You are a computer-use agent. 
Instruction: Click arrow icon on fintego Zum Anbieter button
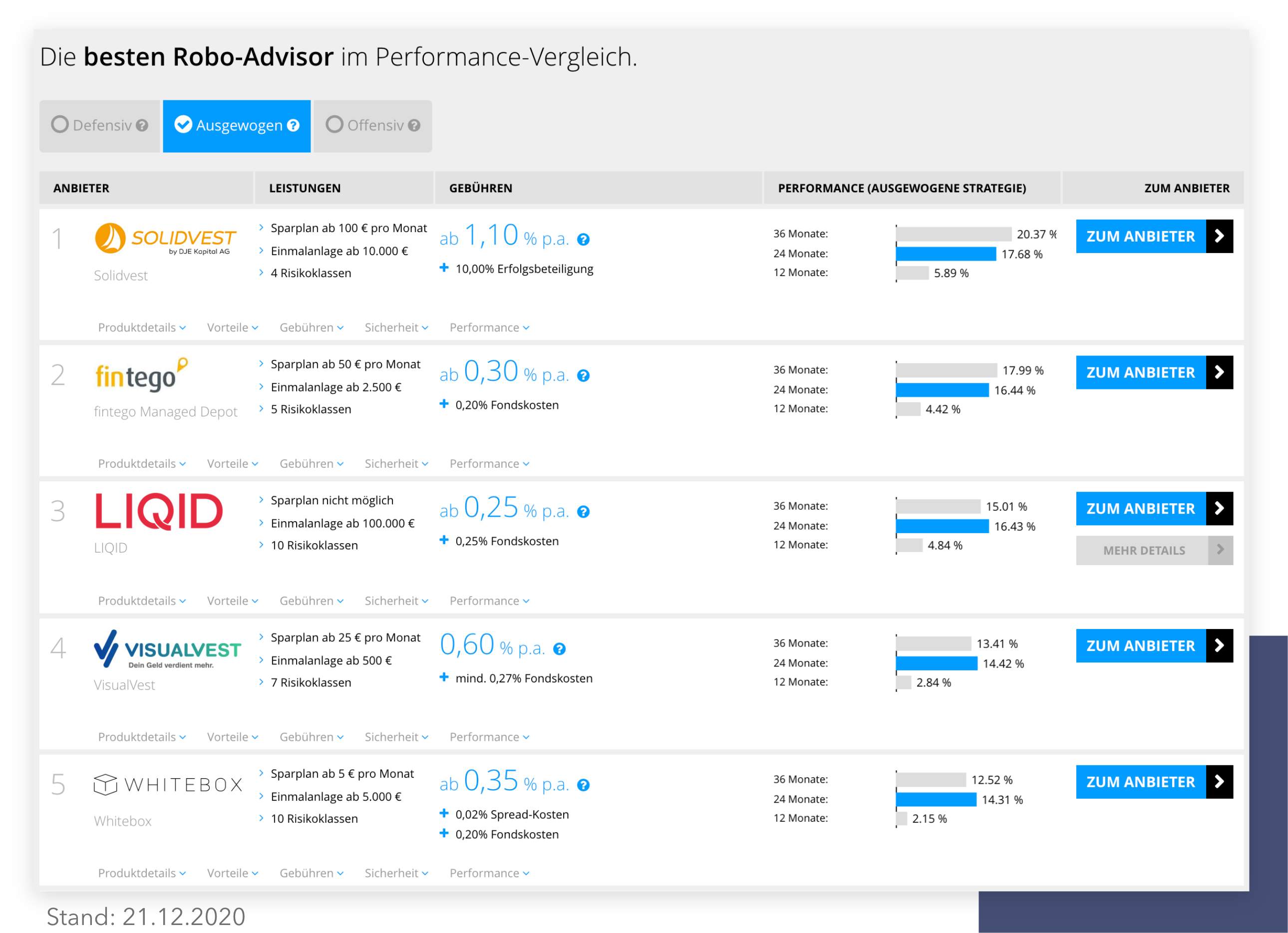[1219, 372]
